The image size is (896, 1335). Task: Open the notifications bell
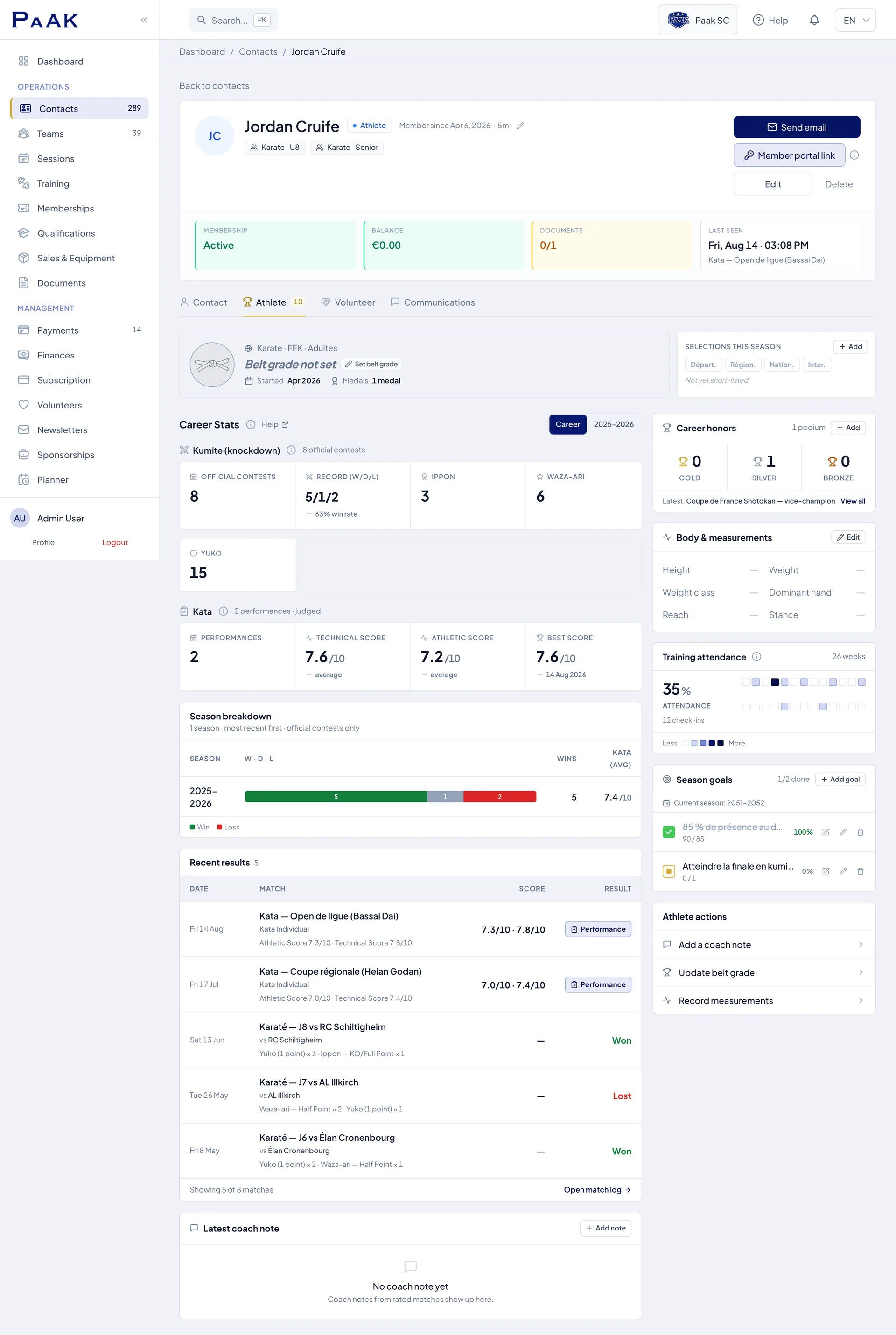pos(814,20)
